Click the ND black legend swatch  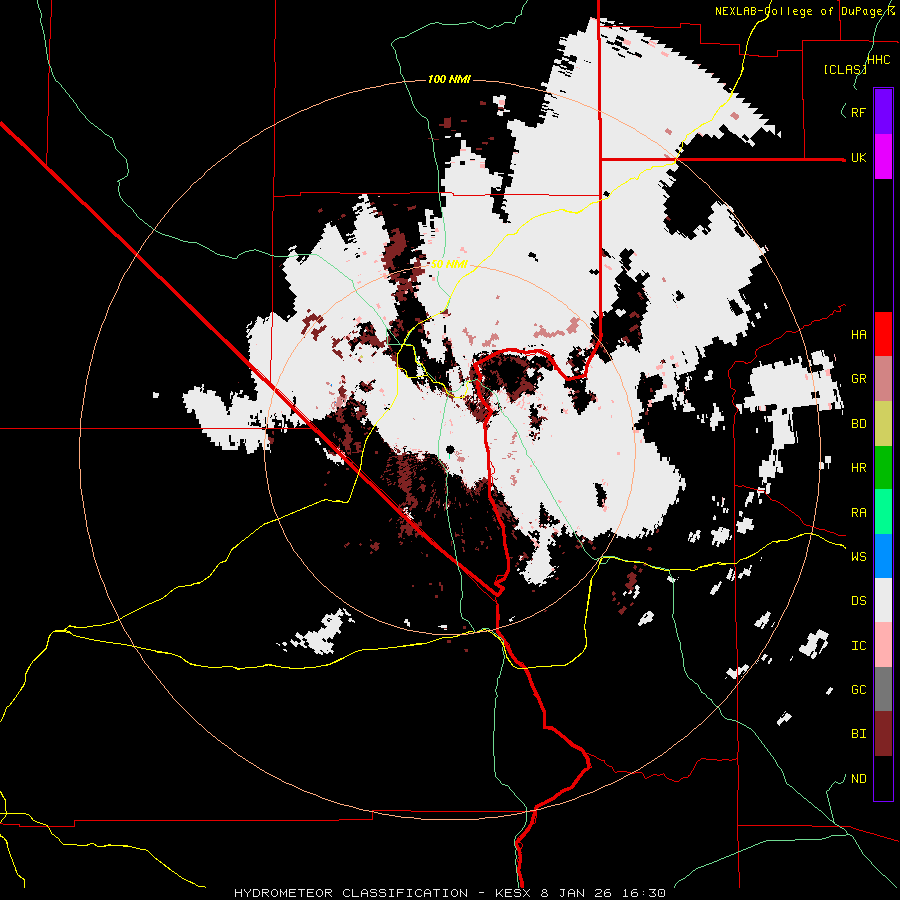[x=883, y=778]
